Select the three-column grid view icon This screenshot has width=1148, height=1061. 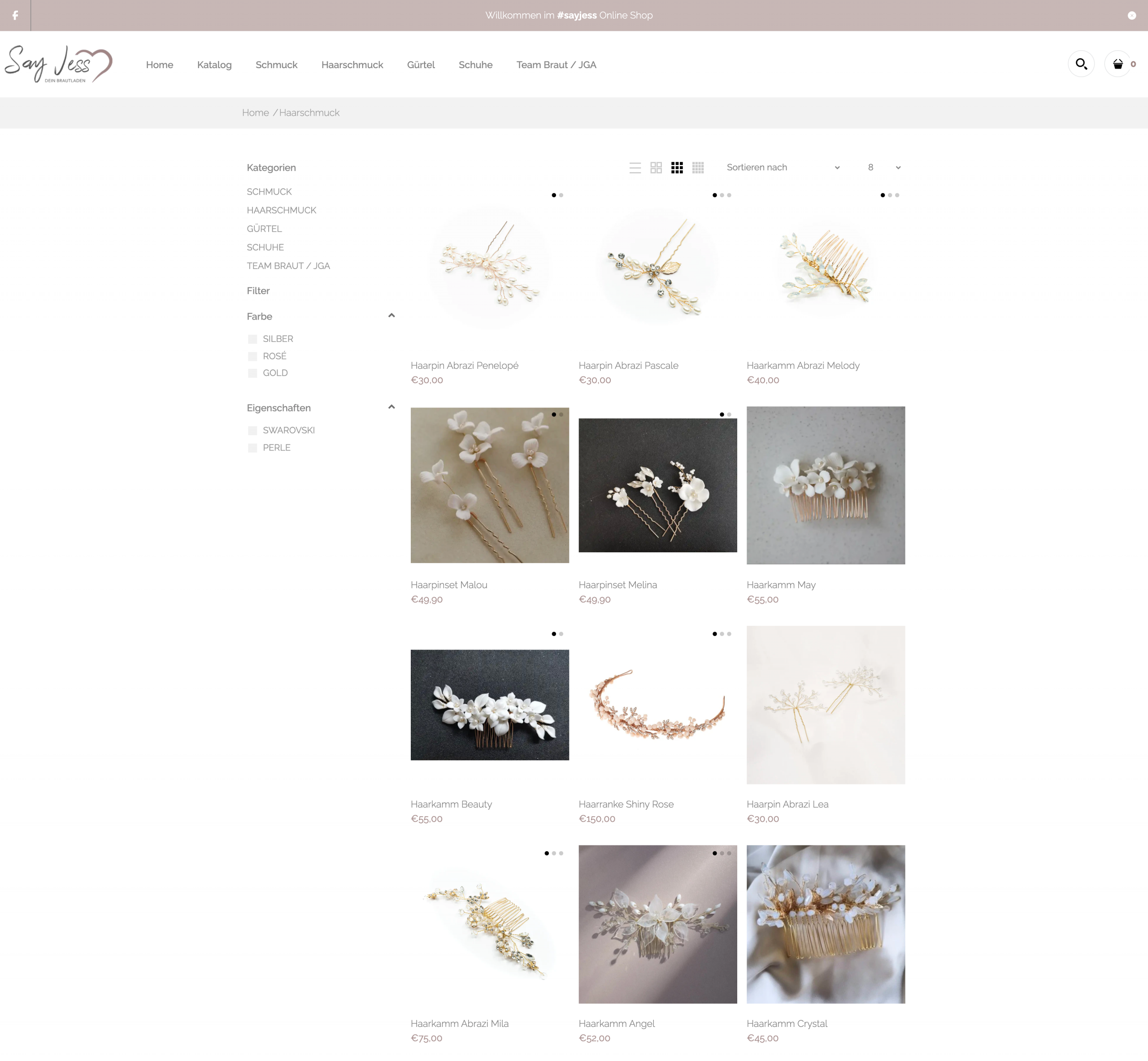click(677, 168)
